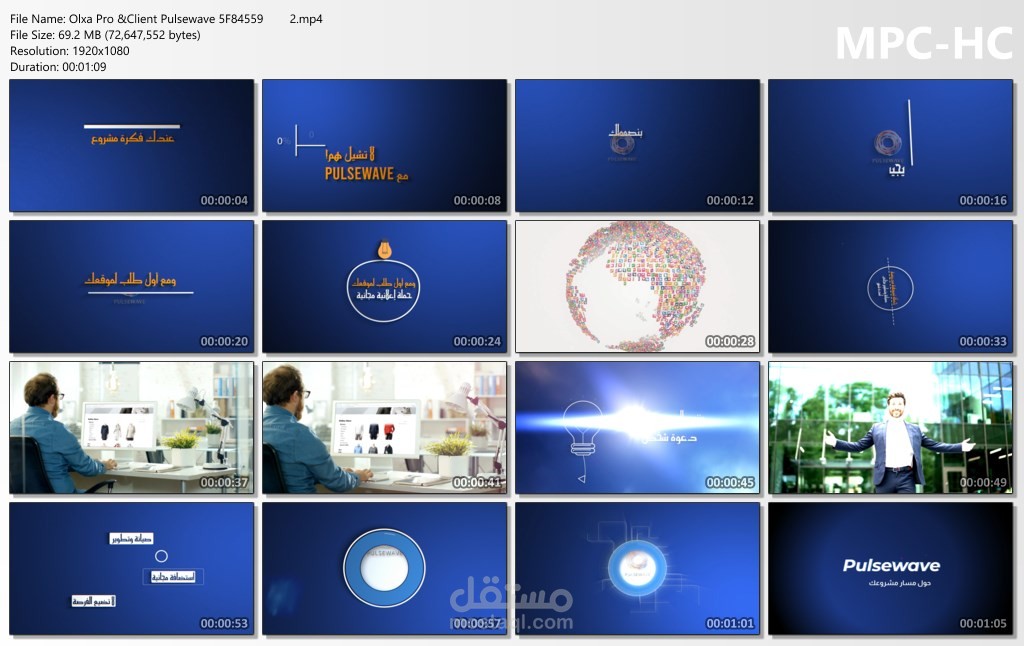Screen dimensions: 1024x646
Task: Select the thumbnail at 00:00:20
Action: (x=132, y=287)
